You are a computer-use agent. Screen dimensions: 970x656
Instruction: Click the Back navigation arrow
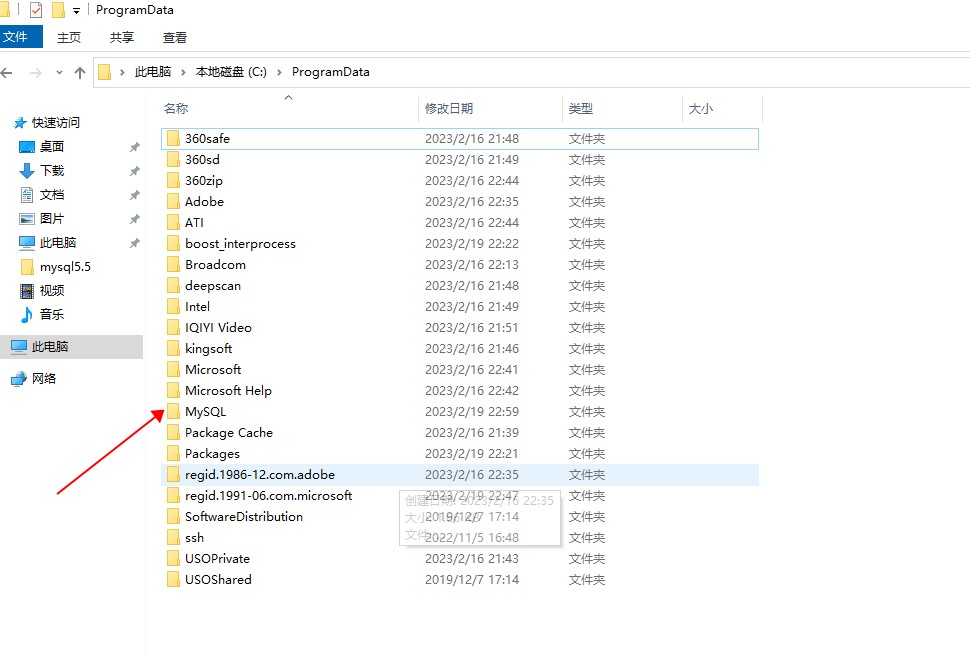coord(7,73)
